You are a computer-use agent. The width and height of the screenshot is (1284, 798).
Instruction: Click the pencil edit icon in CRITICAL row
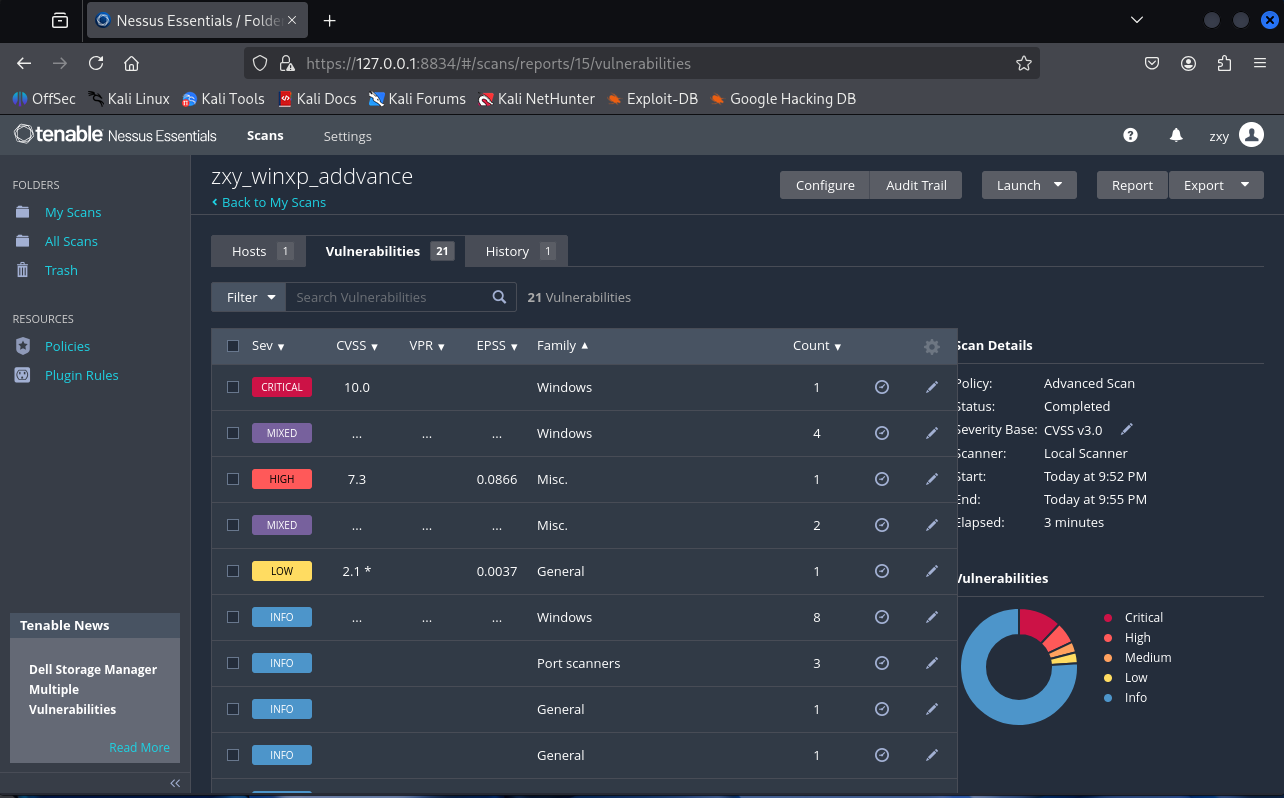tap(932, 387)
